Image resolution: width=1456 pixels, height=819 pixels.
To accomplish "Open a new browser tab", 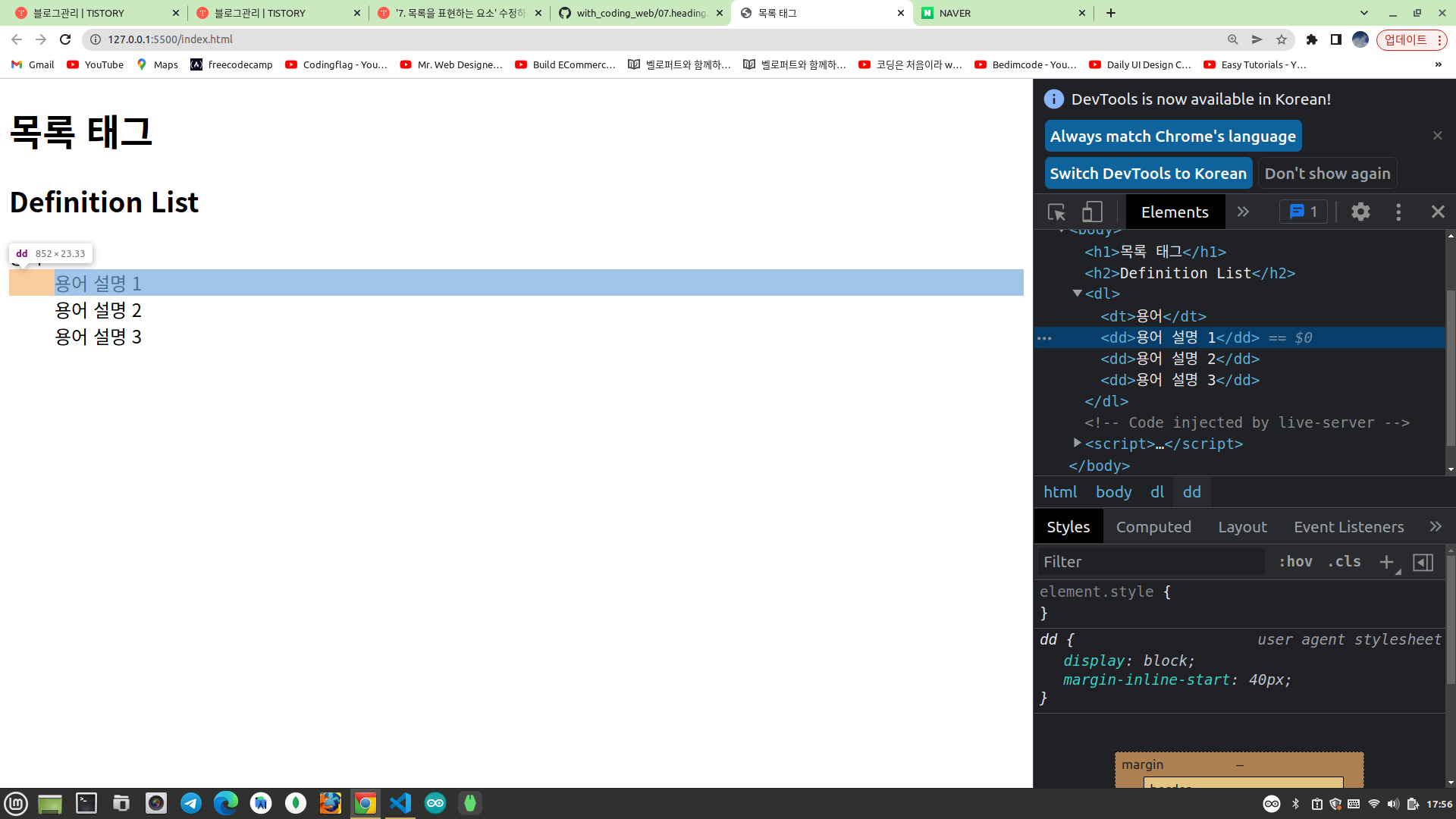I will 1111,13.
